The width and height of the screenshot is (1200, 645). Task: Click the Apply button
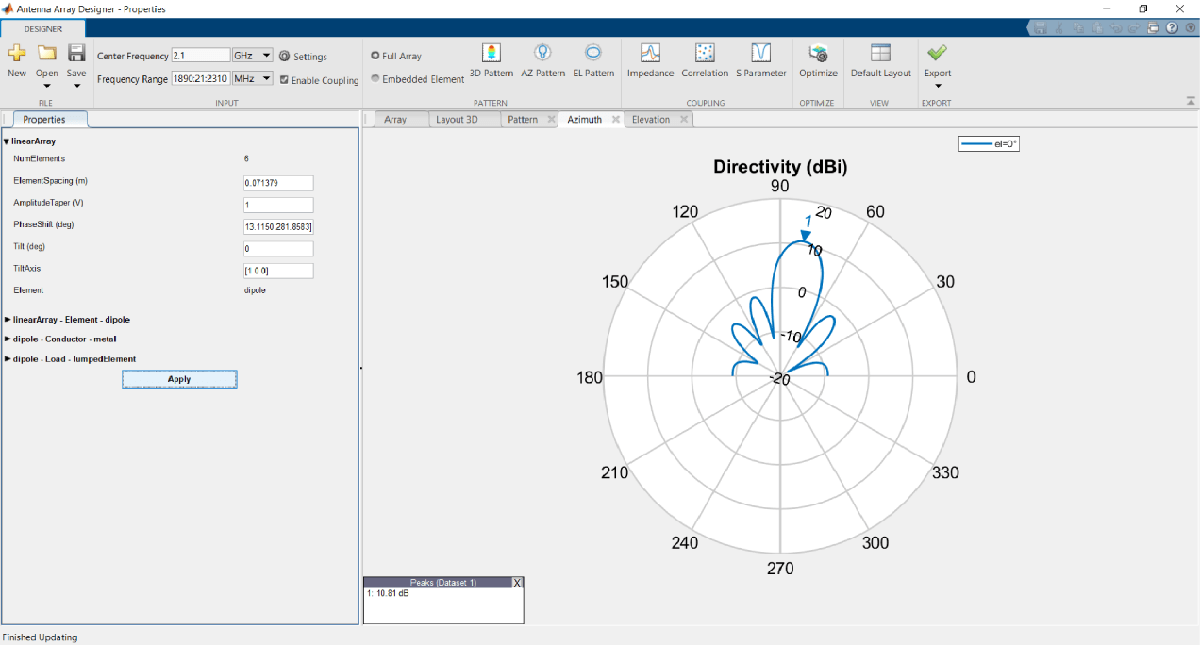coord(179,379)
